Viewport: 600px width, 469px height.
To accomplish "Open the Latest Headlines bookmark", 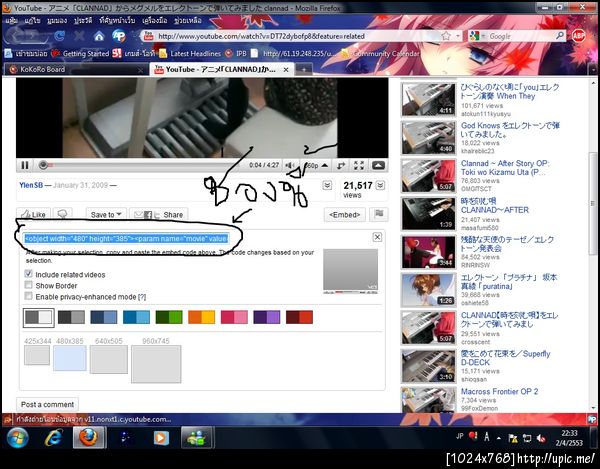I will pos(190,54).
